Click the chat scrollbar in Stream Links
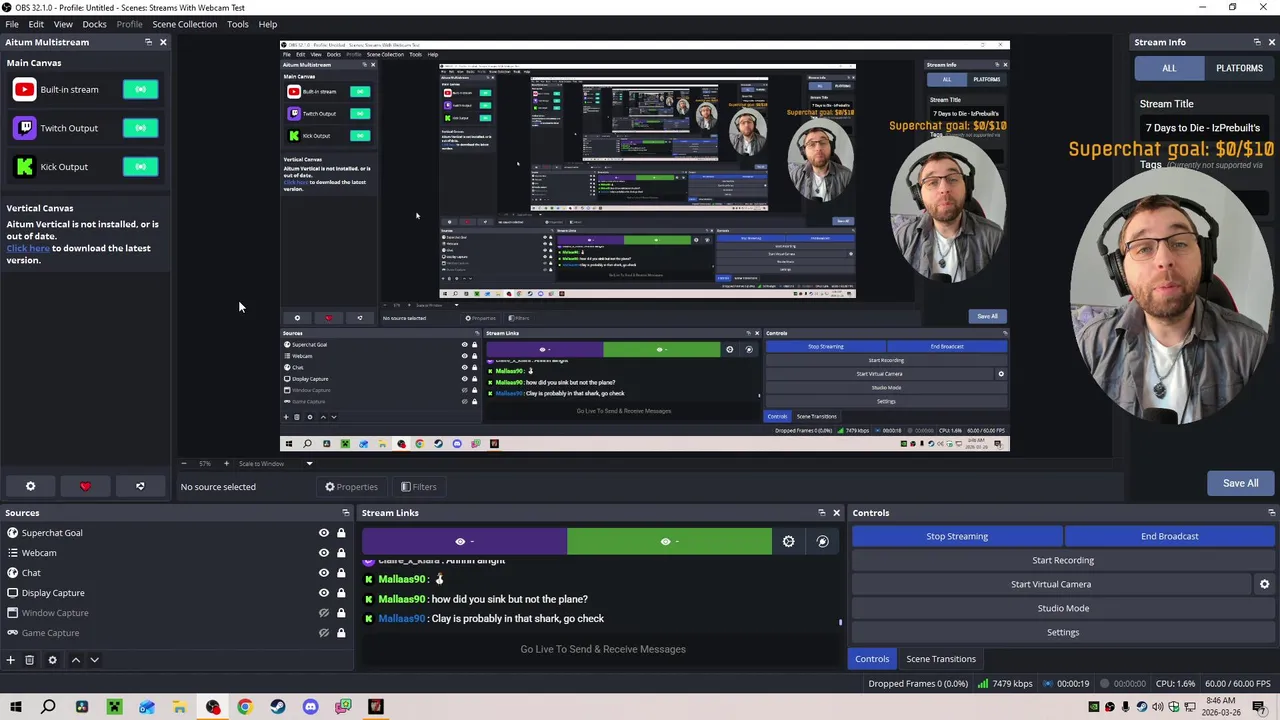This screenshot has height=720, width=1280. (x=840, y=622)
